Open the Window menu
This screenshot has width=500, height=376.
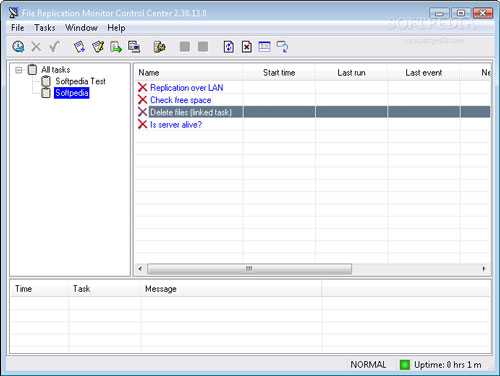click(81, 28)
